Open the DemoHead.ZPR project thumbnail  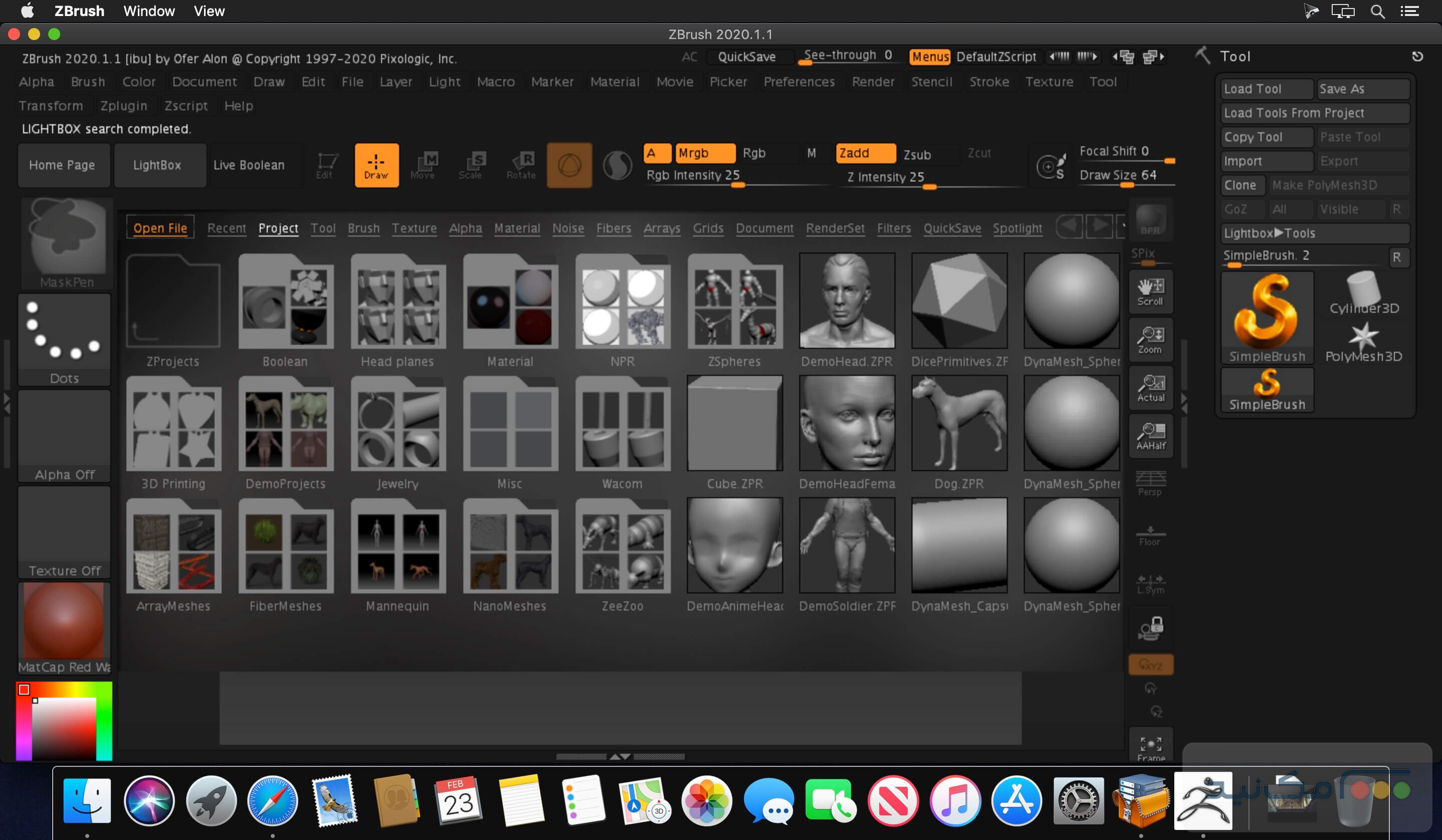[847, 300]
